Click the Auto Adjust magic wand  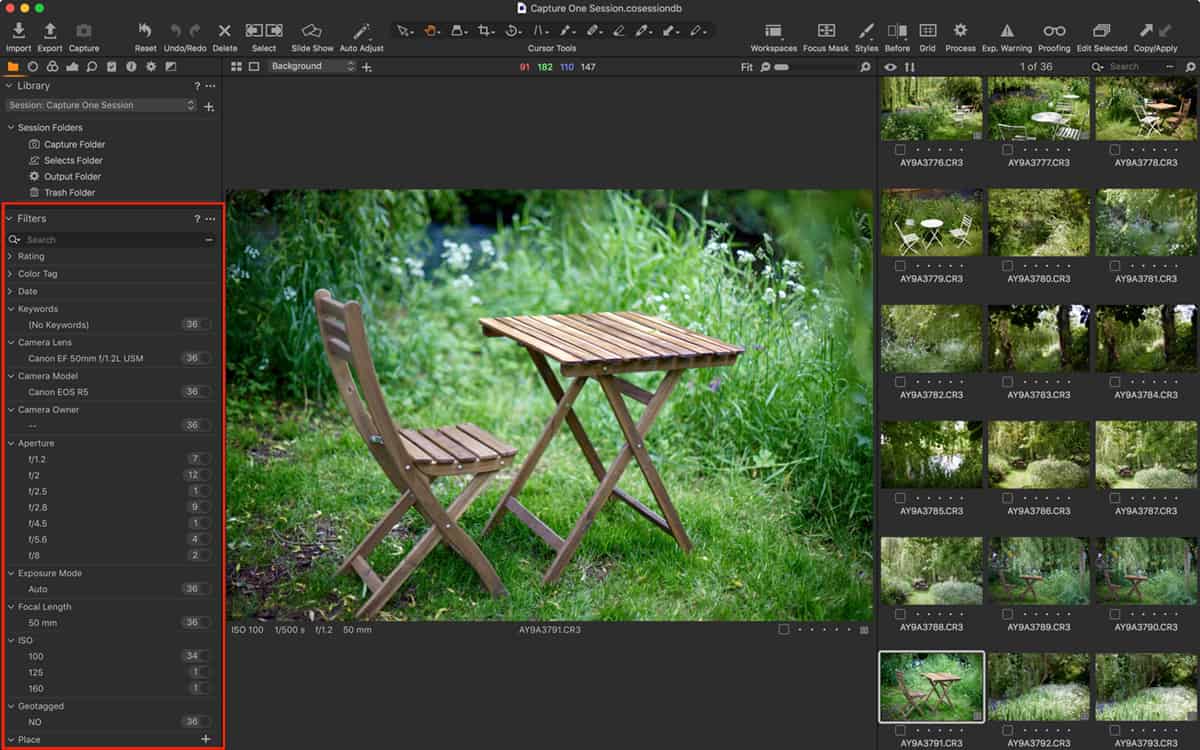tap(361, 32)
